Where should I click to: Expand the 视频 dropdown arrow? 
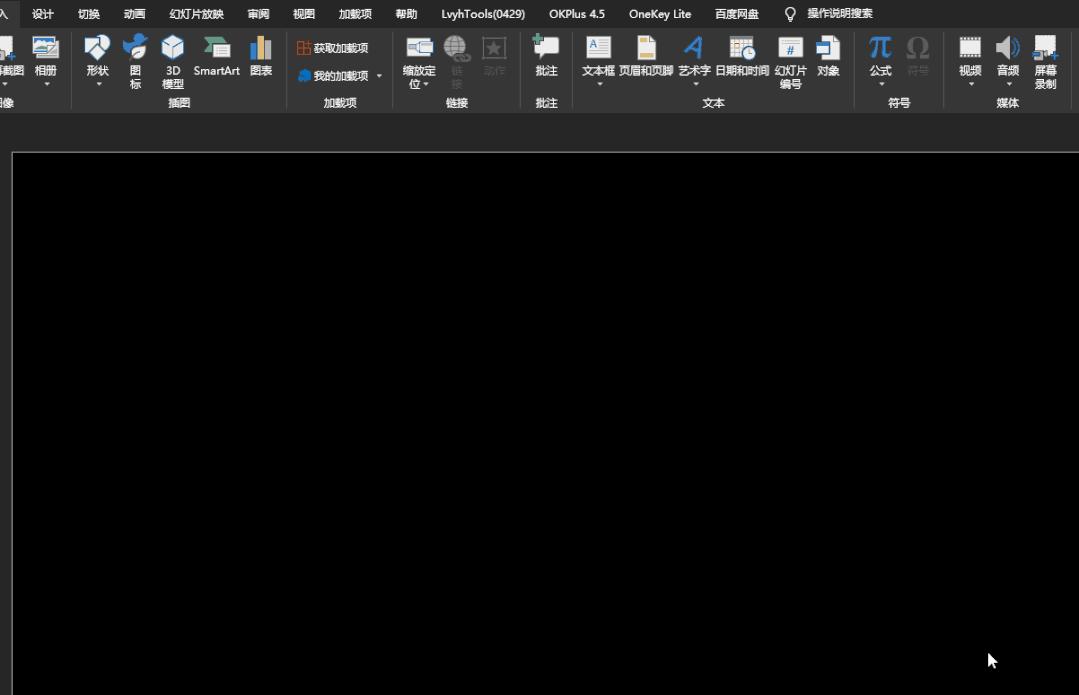click(x=971, y=85)
